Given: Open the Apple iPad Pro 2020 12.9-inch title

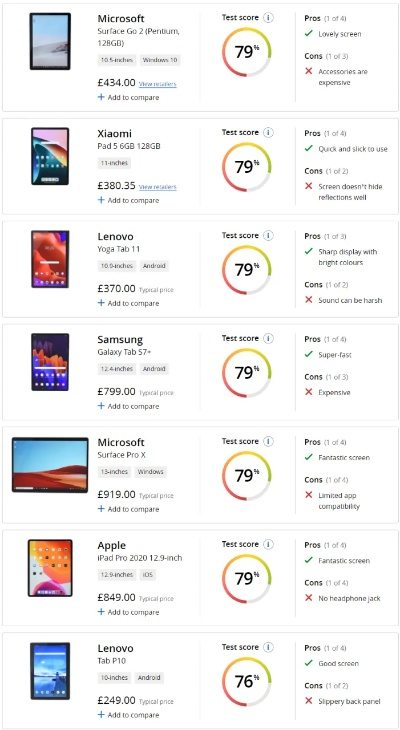Looking at the screenshot, I should coord(140,551).
